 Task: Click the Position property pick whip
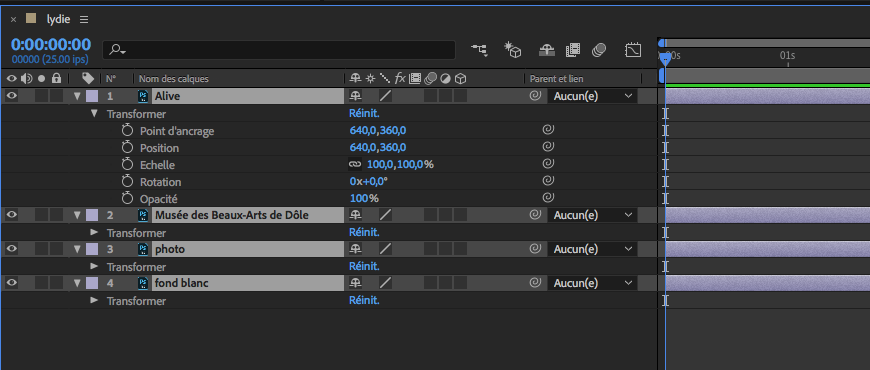(548, 147)
